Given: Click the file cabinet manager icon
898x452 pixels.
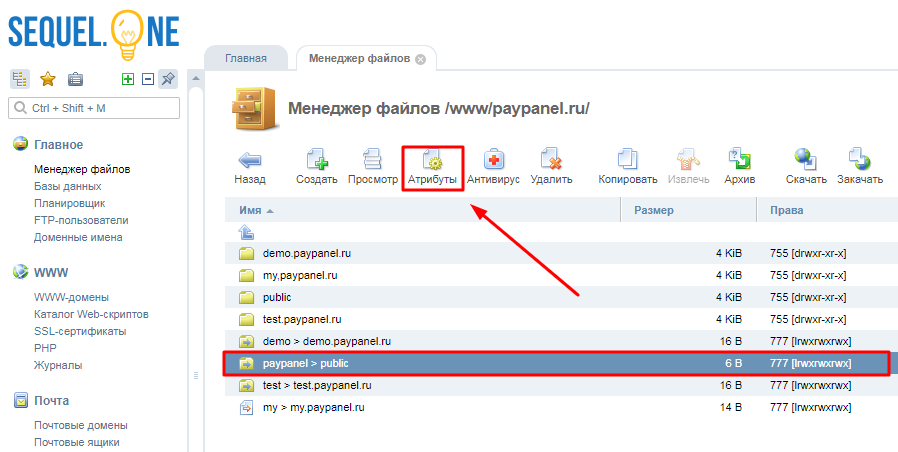Looking at the screenshot, I should pos(255,108).
